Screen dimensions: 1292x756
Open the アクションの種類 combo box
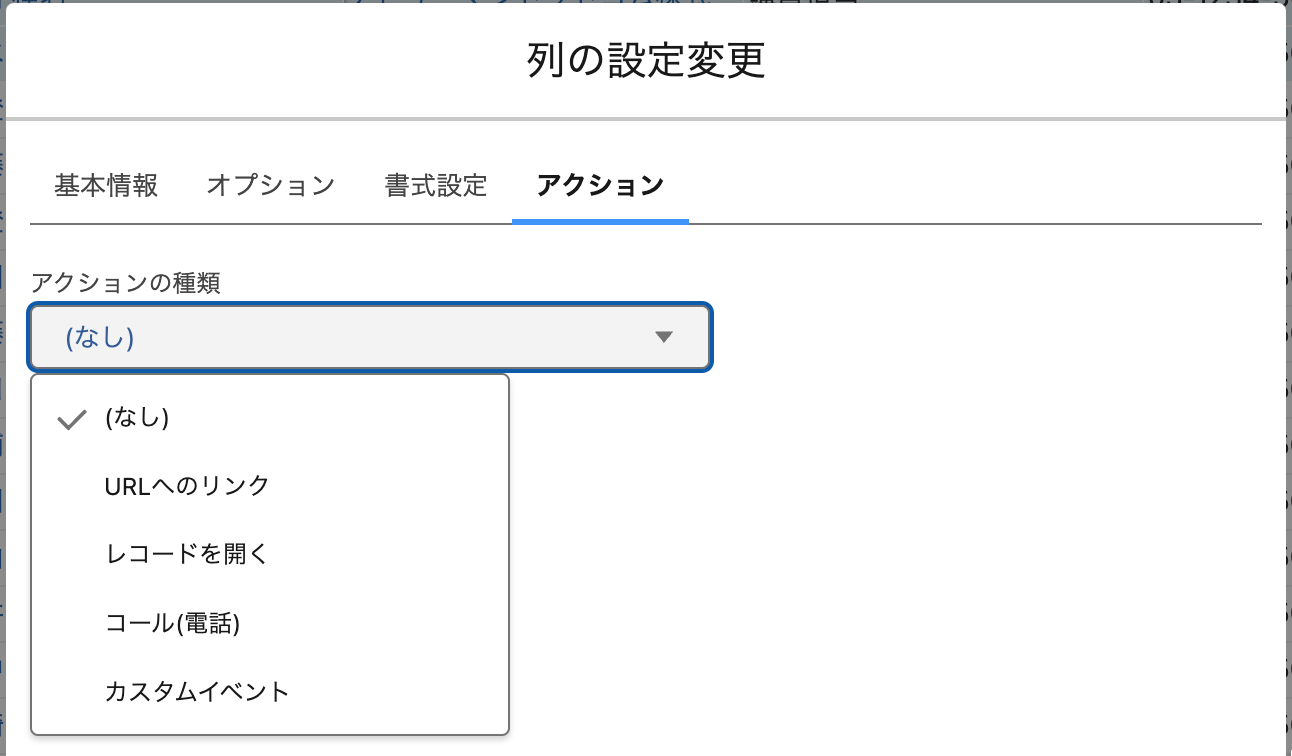coord(370,338)
